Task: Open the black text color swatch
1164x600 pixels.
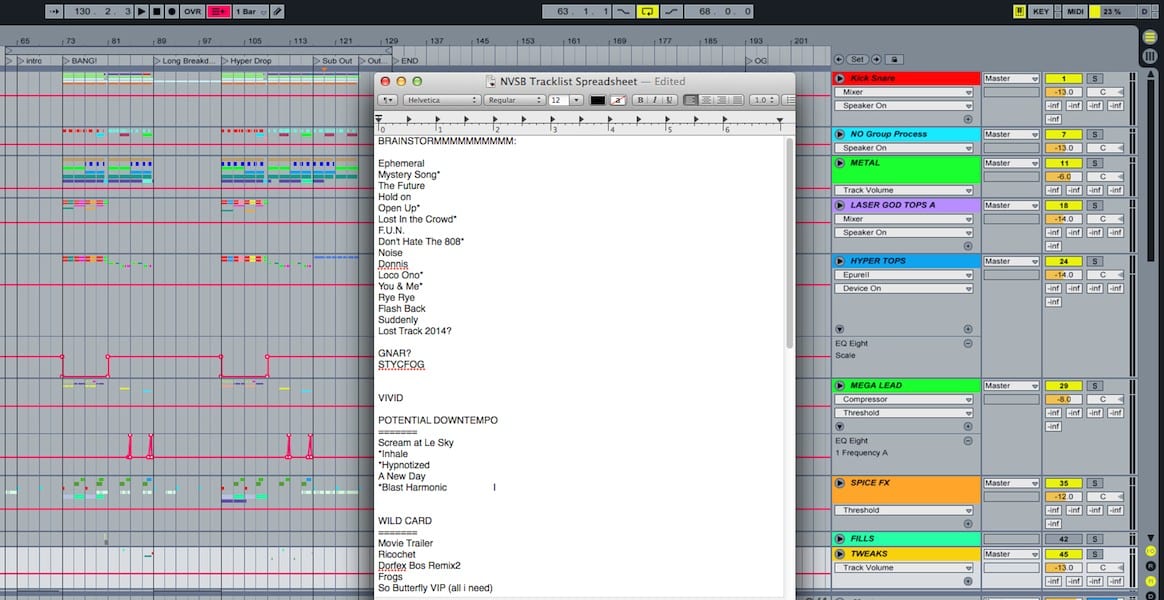Action: [598, 100]
